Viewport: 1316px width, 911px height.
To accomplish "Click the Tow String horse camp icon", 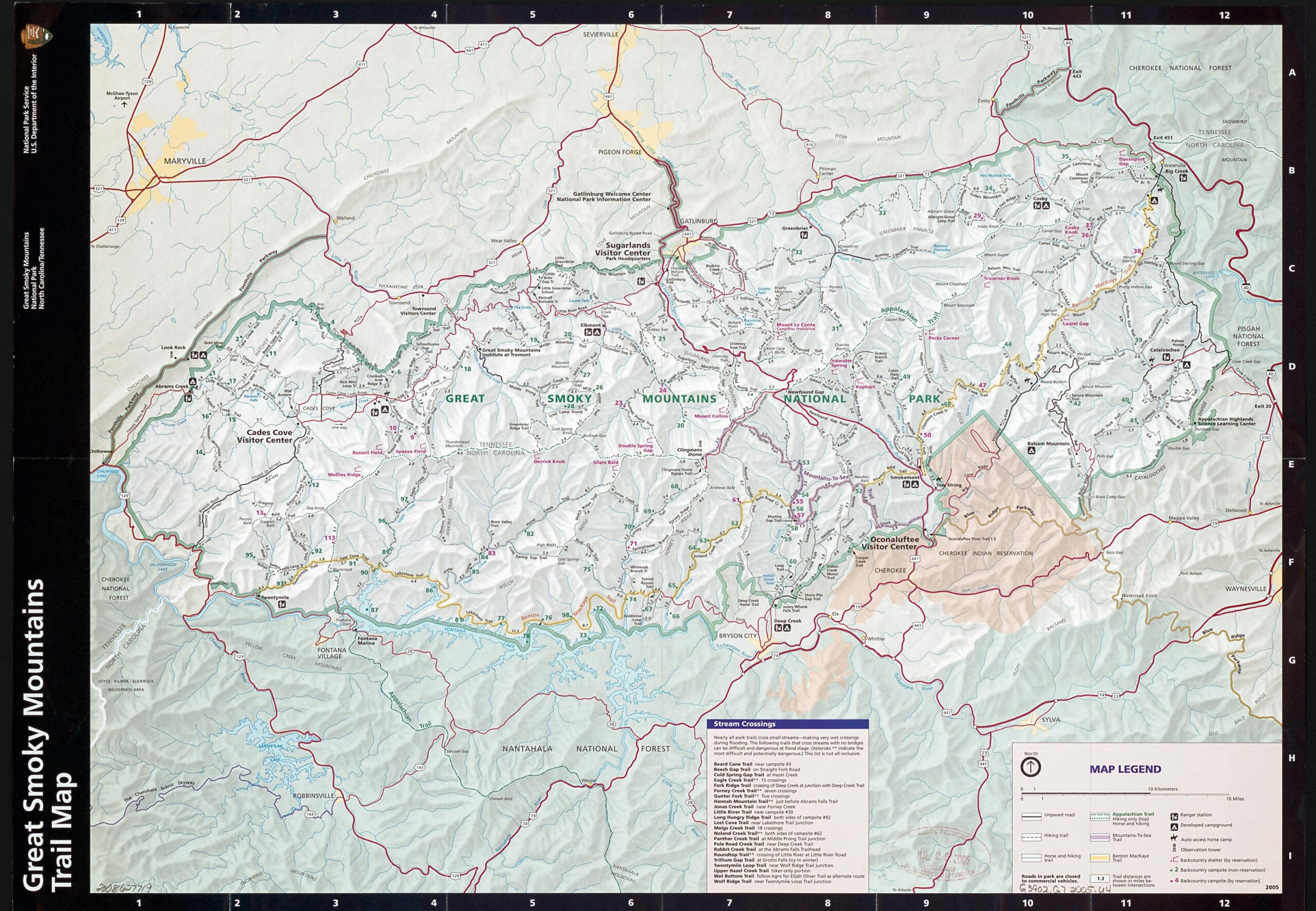I will pos(938,479).
